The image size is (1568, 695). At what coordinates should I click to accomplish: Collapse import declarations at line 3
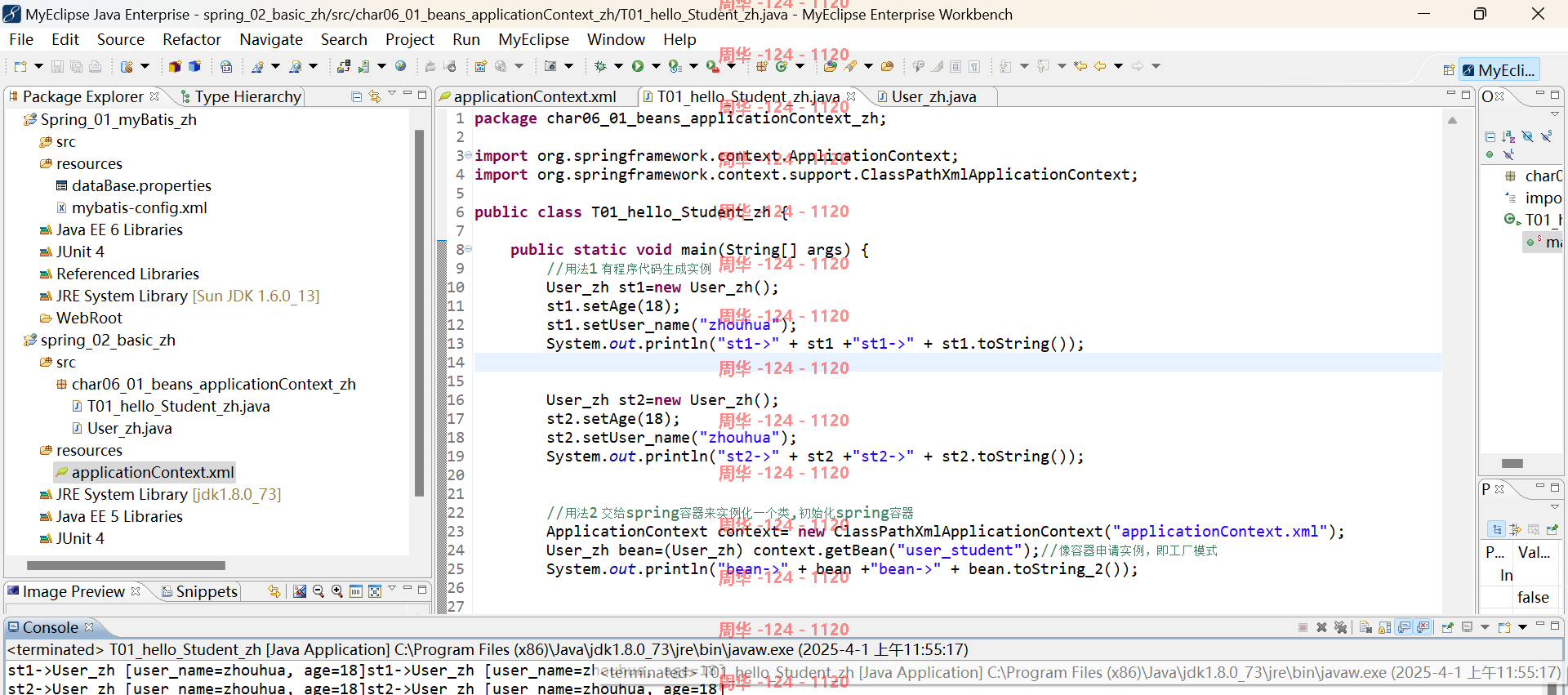pos(468,155)
